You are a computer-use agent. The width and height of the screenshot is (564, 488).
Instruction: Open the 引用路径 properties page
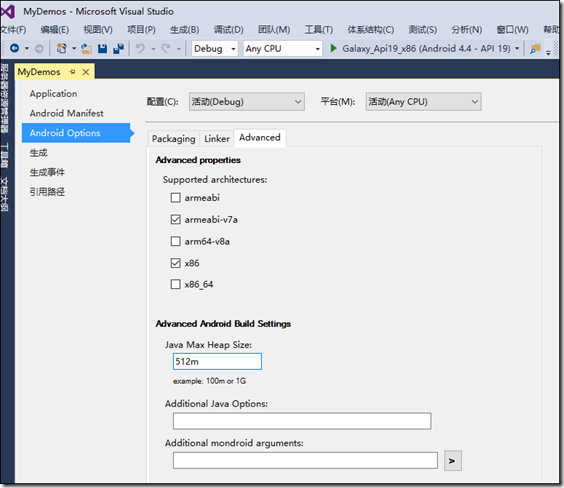click(47, 192)
